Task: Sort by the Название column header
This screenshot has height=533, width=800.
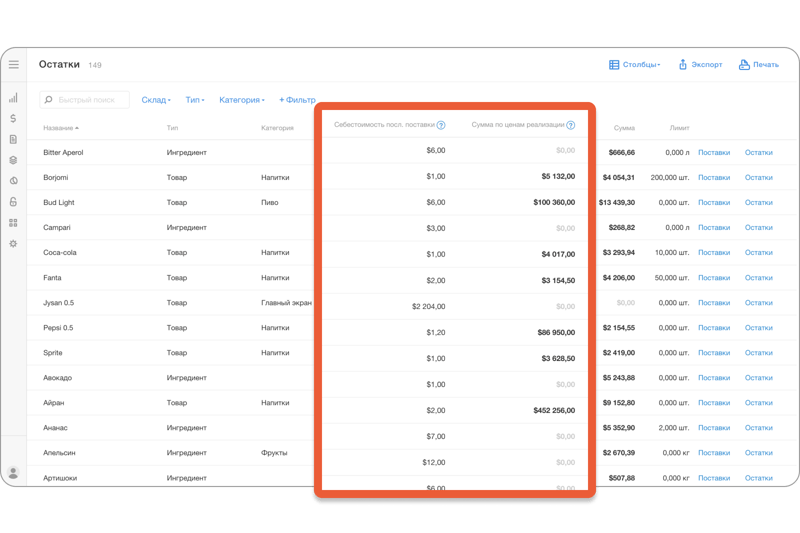Action: (x=61, y=128)
